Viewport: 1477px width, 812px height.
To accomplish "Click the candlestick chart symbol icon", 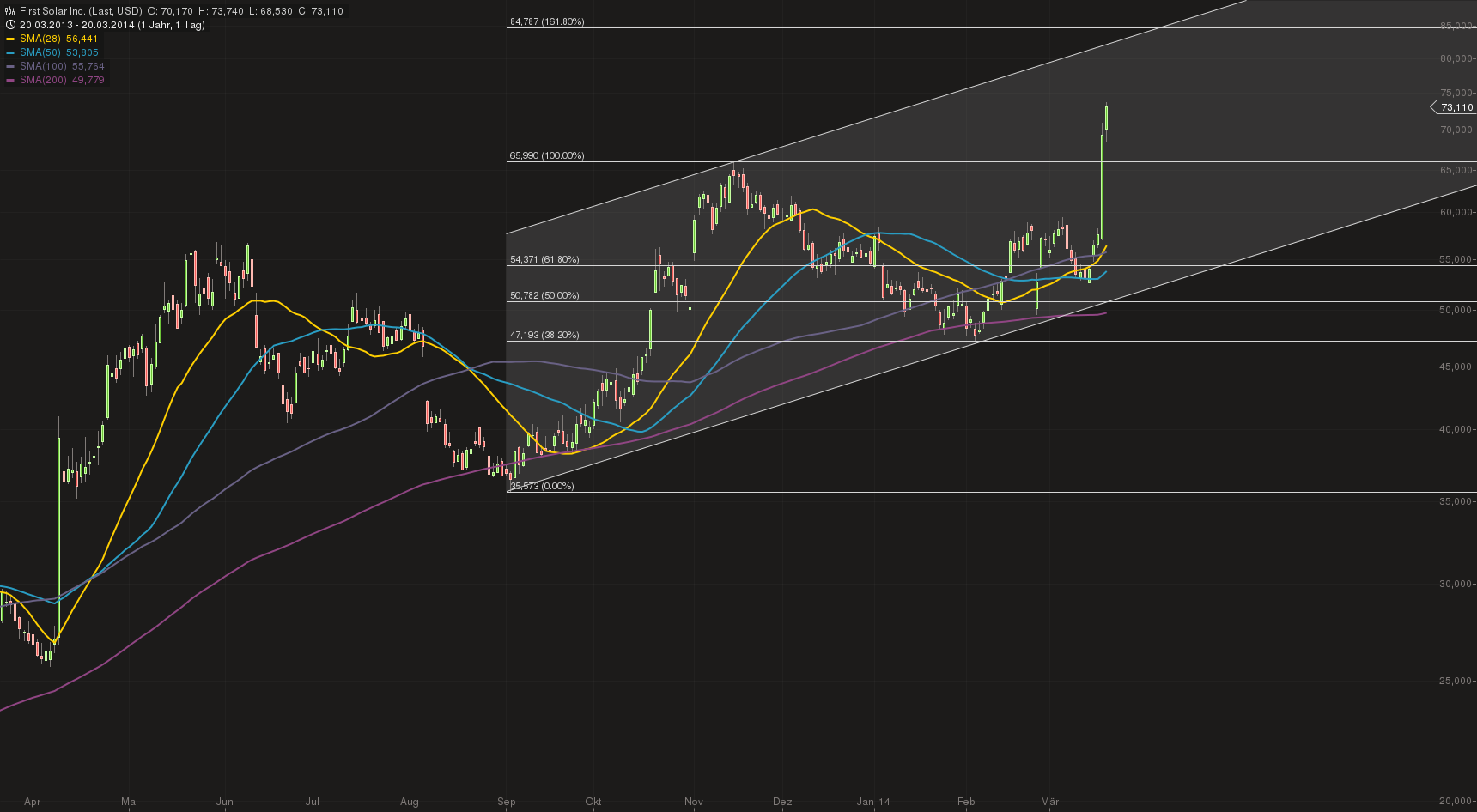I will click(9, 11).
